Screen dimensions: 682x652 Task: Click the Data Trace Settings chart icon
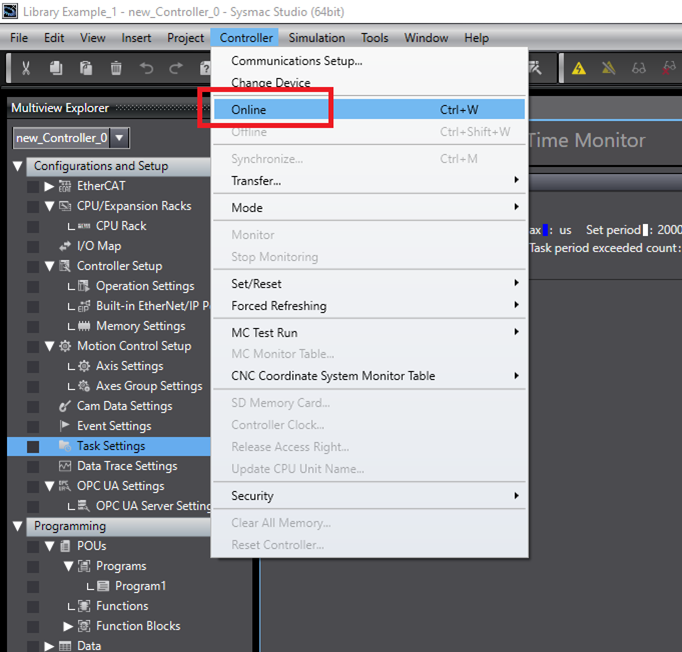pos(66,466)
